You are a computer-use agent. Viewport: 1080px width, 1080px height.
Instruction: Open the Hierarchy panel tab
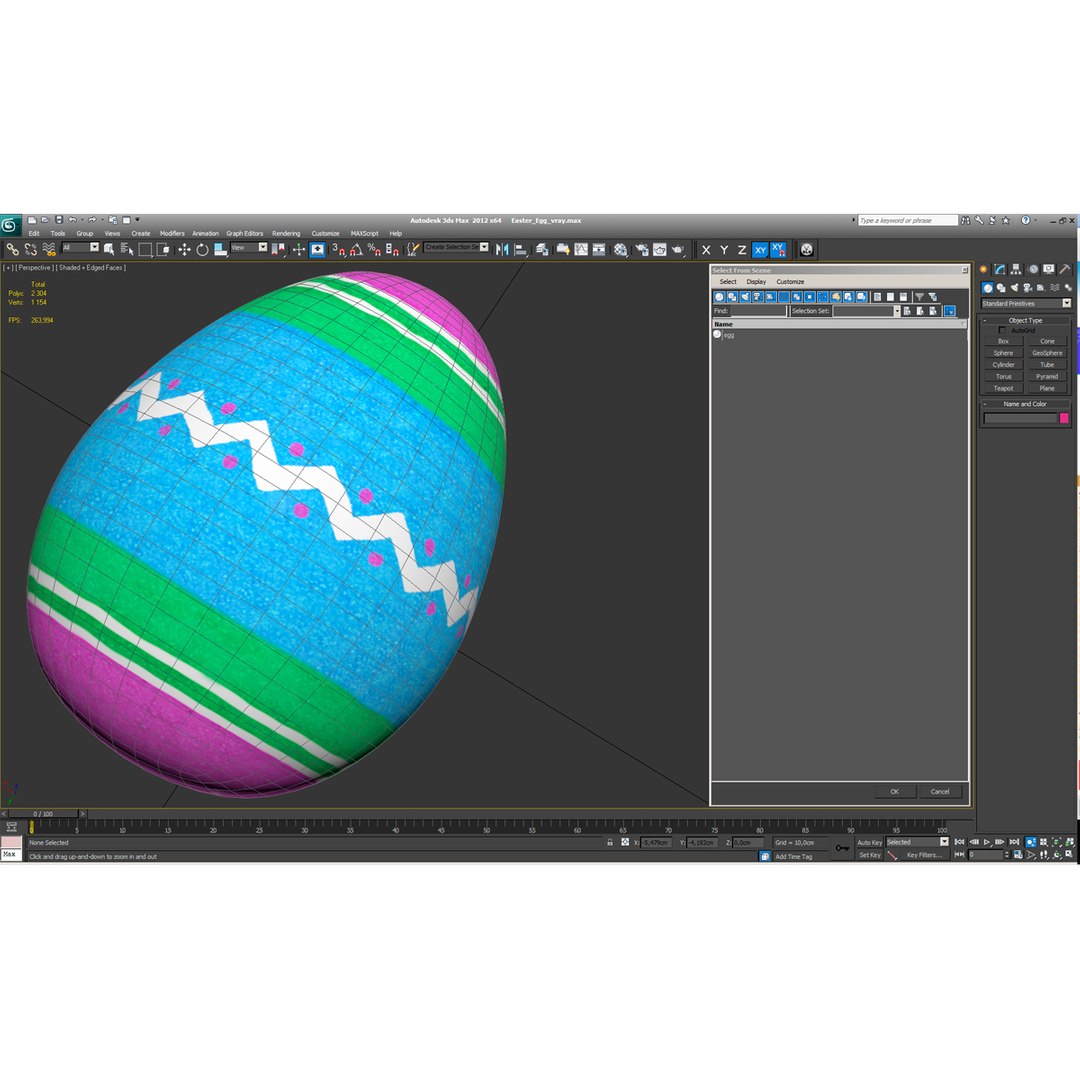[x=1016, y=269]
